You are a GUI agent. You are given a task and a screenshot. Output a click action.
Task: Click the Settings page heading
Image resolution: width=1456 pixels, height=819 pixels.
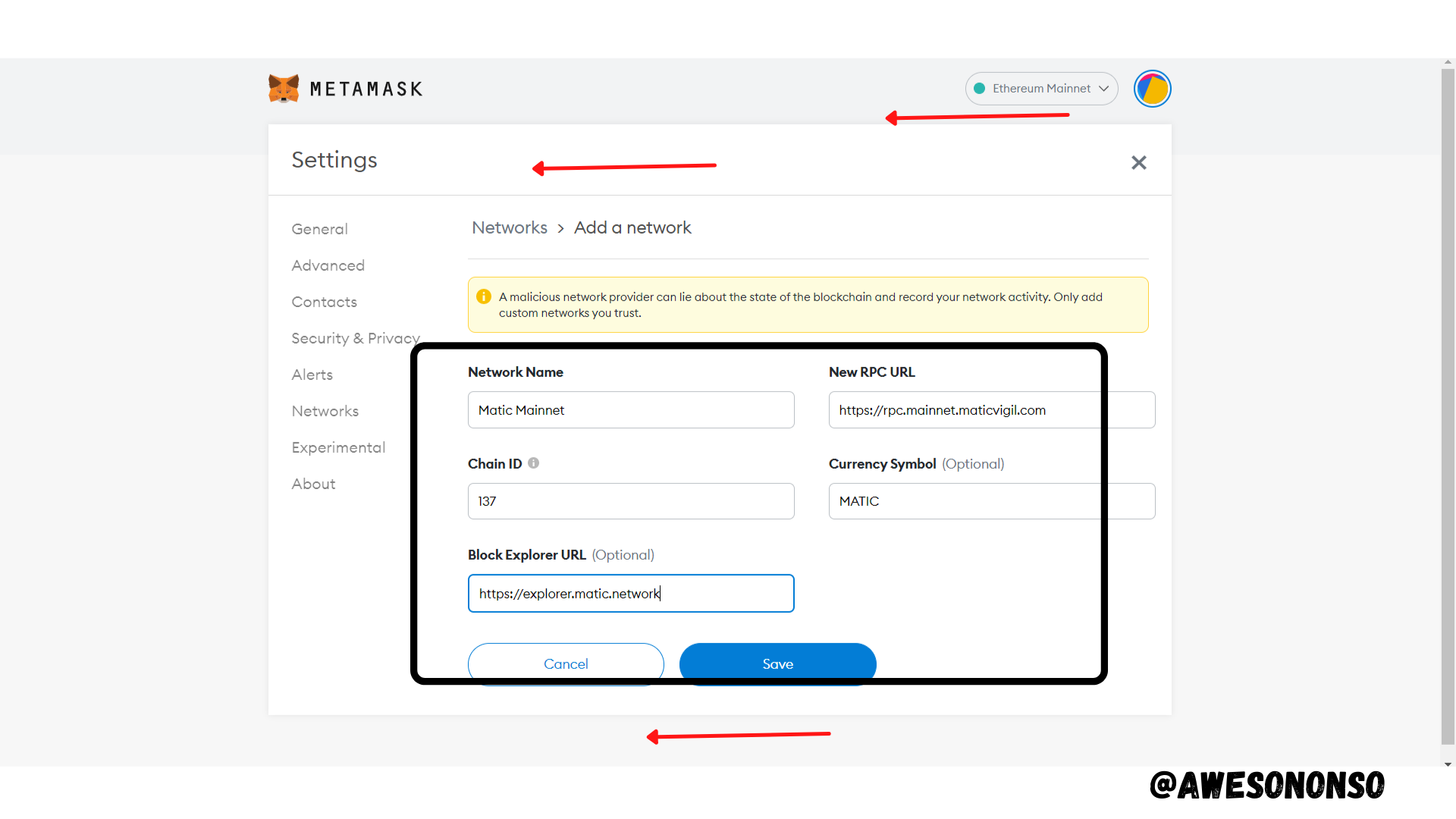pyautogui.click(x=334, y=160)
